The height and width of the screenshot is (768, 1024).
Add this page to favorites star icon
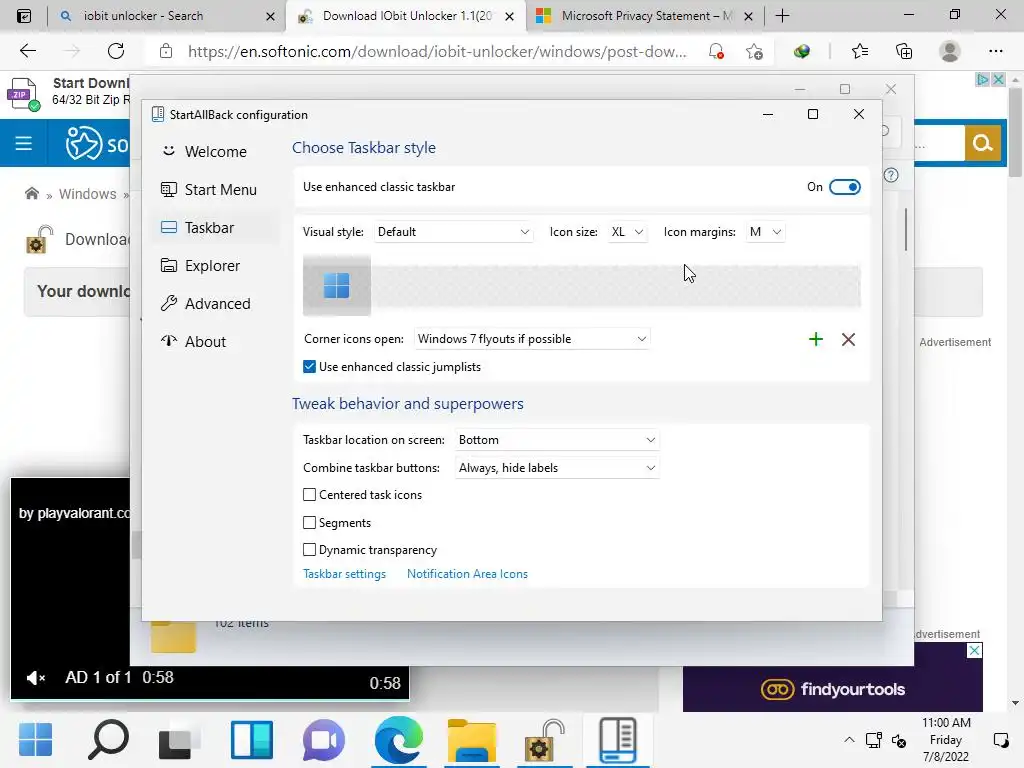pyautogui.click(x=754, y=52)
